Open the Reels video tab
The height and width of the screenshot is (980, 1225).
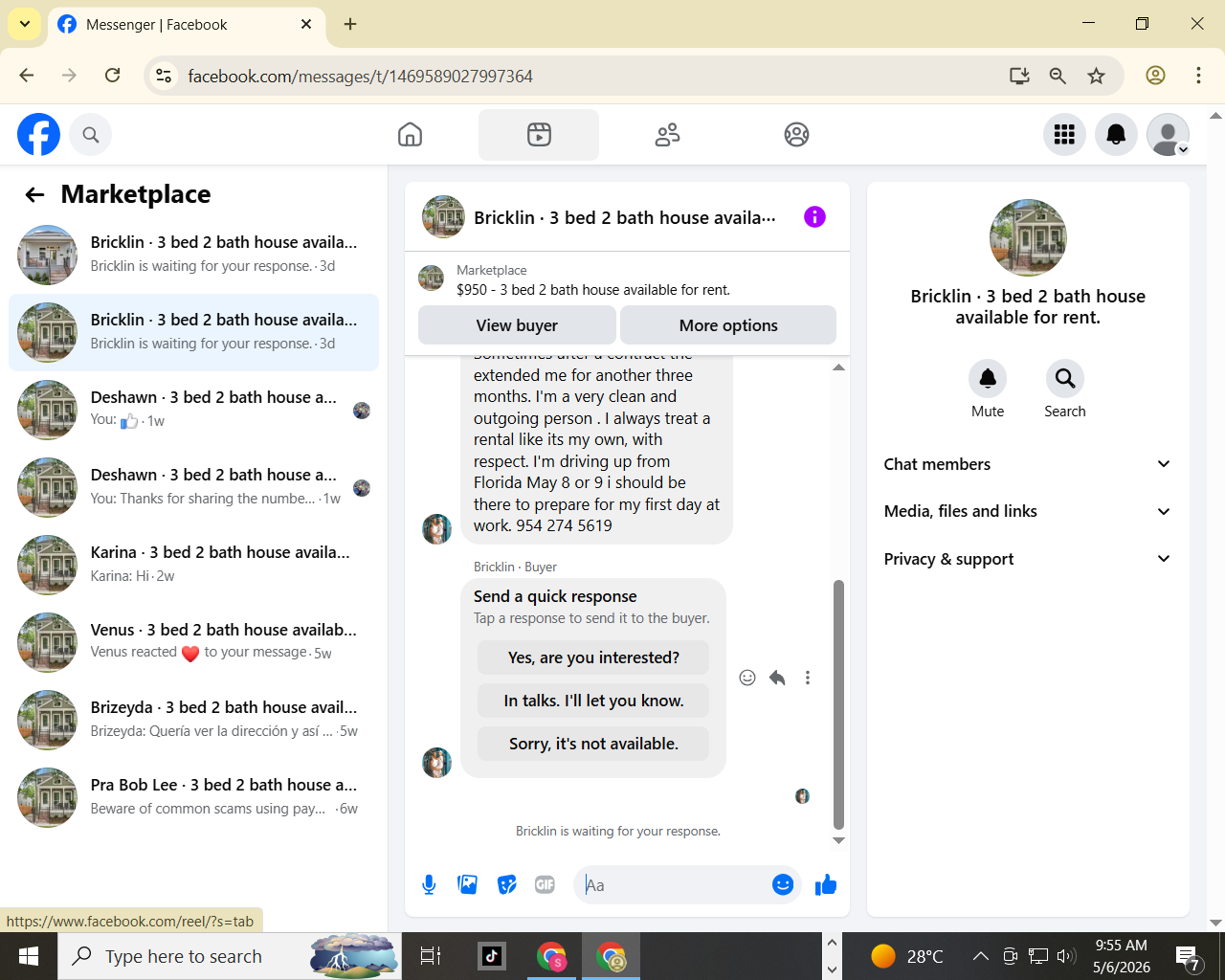coord(539,135)
